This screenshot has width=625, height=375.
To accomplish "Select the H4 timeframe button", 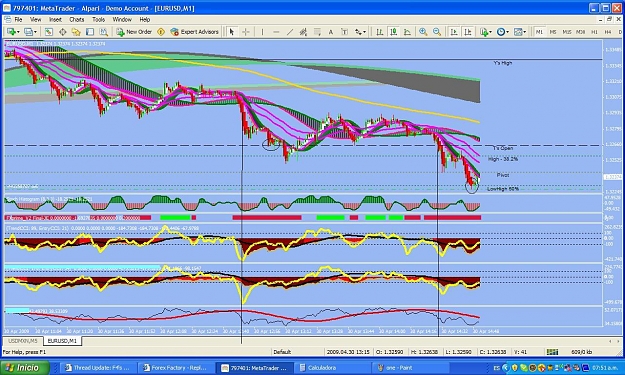I will click(x=608, y=32).
